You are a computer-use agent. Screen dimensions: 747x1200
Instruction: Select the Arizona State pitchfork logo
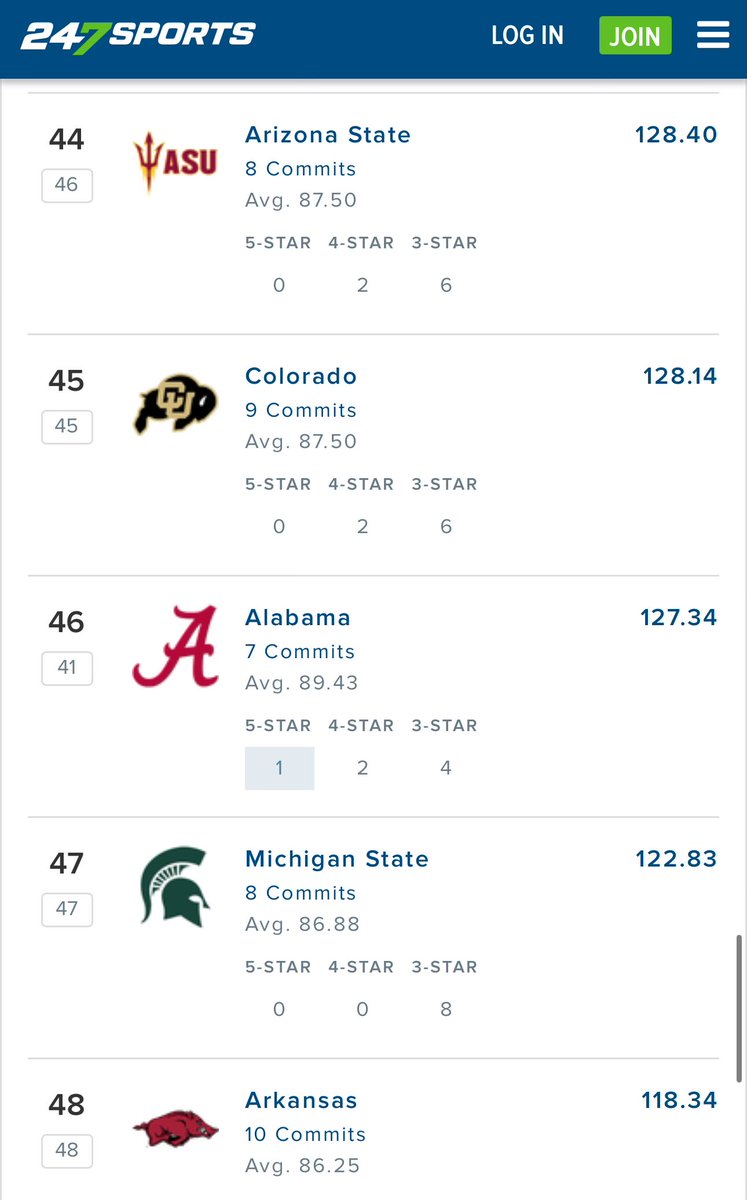tap(175, 162)
